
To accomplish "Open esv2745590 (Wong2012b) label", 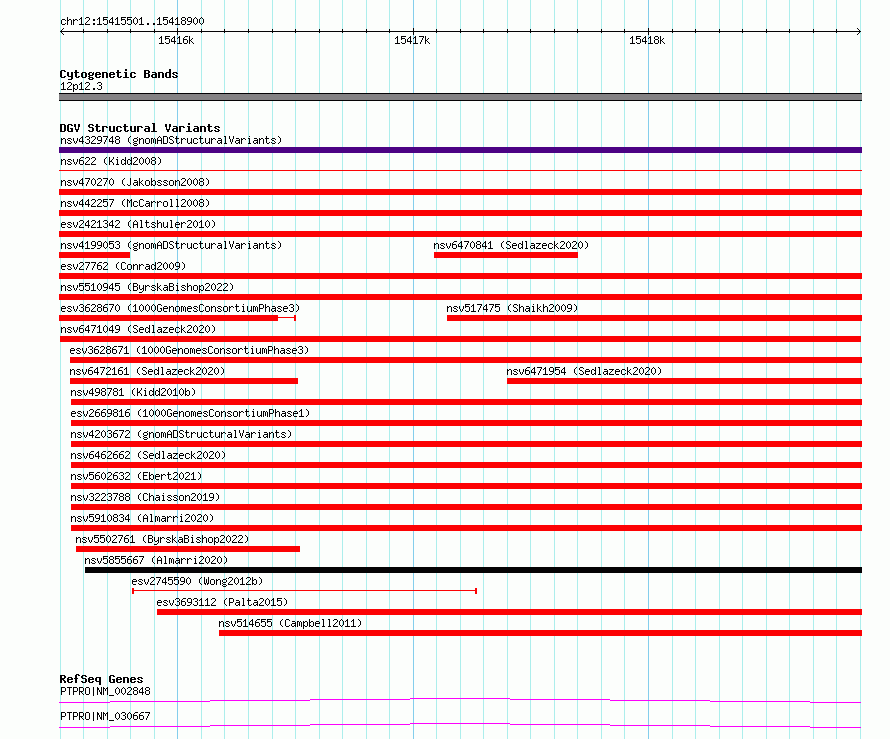I will point(197,581).
